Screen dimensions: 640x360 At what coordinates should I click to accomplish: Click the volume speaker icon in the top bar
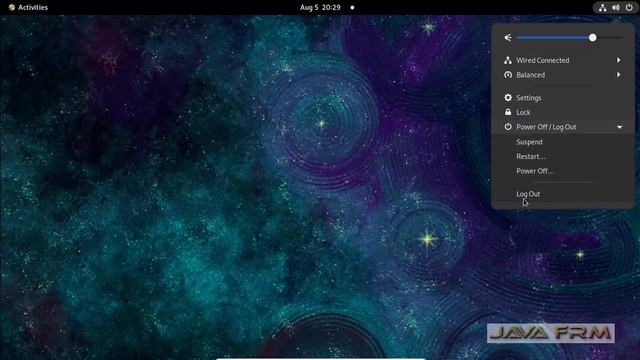click(616, 7)
